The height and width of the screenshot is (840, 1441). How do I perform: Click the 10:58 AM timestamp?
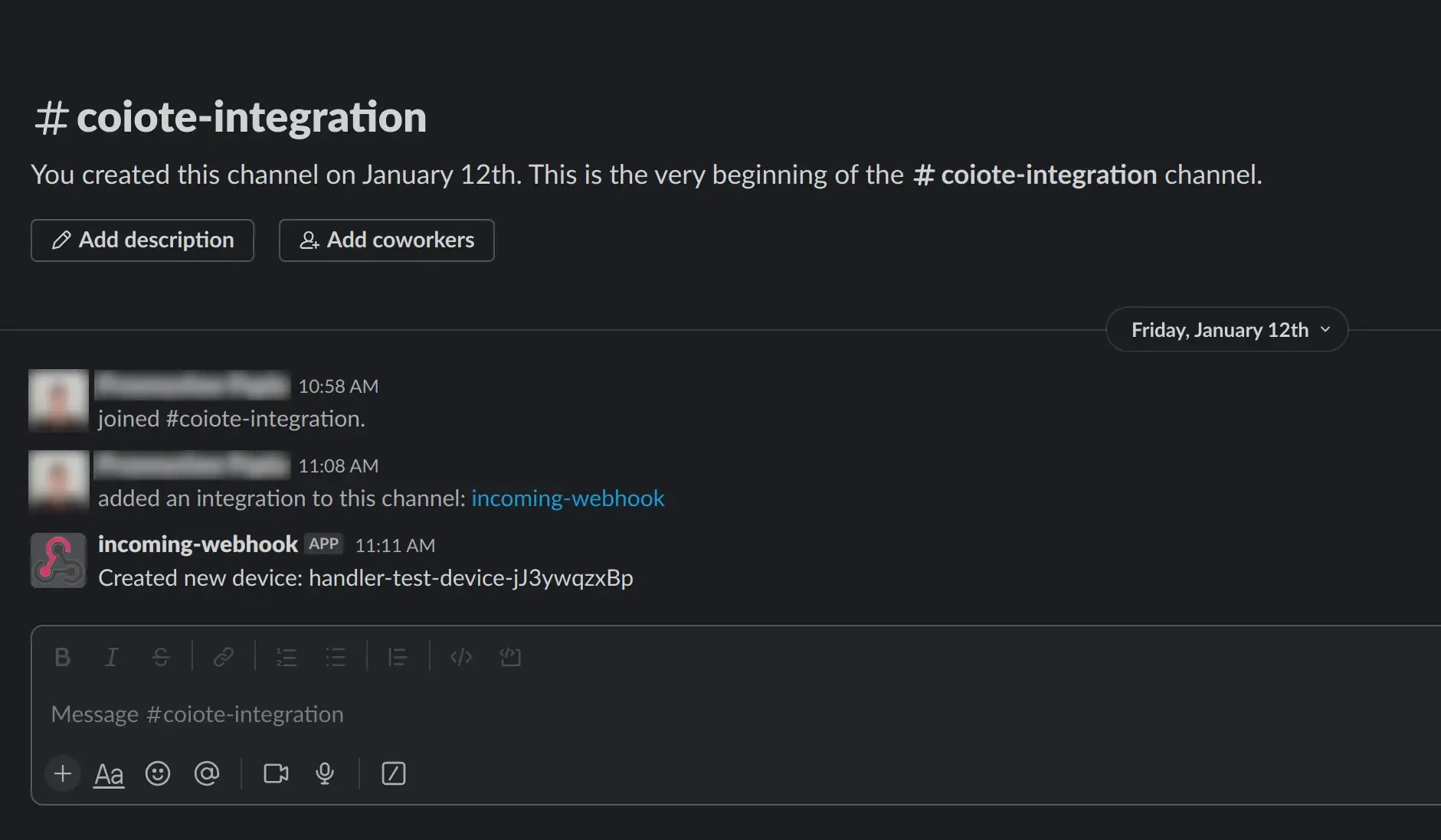tap(339, 387)
